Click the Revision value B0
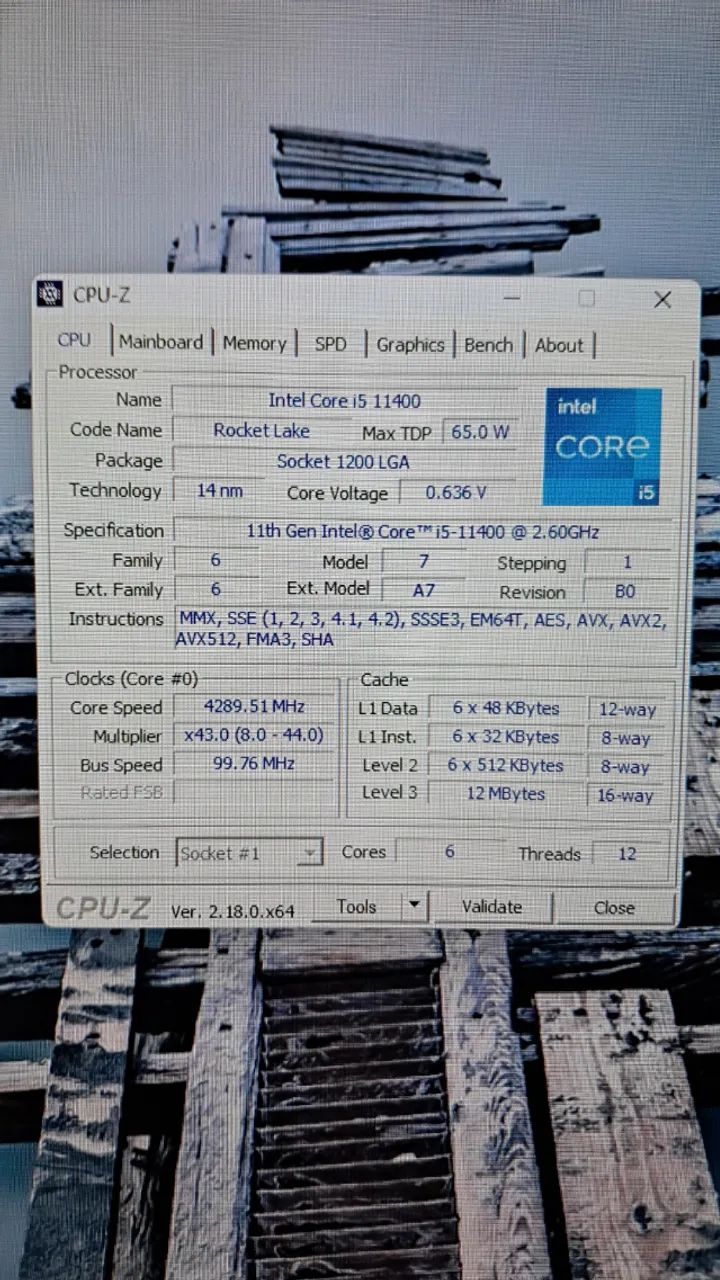The width and height of the screenshot is (720, 1280). tap(626, 591)
